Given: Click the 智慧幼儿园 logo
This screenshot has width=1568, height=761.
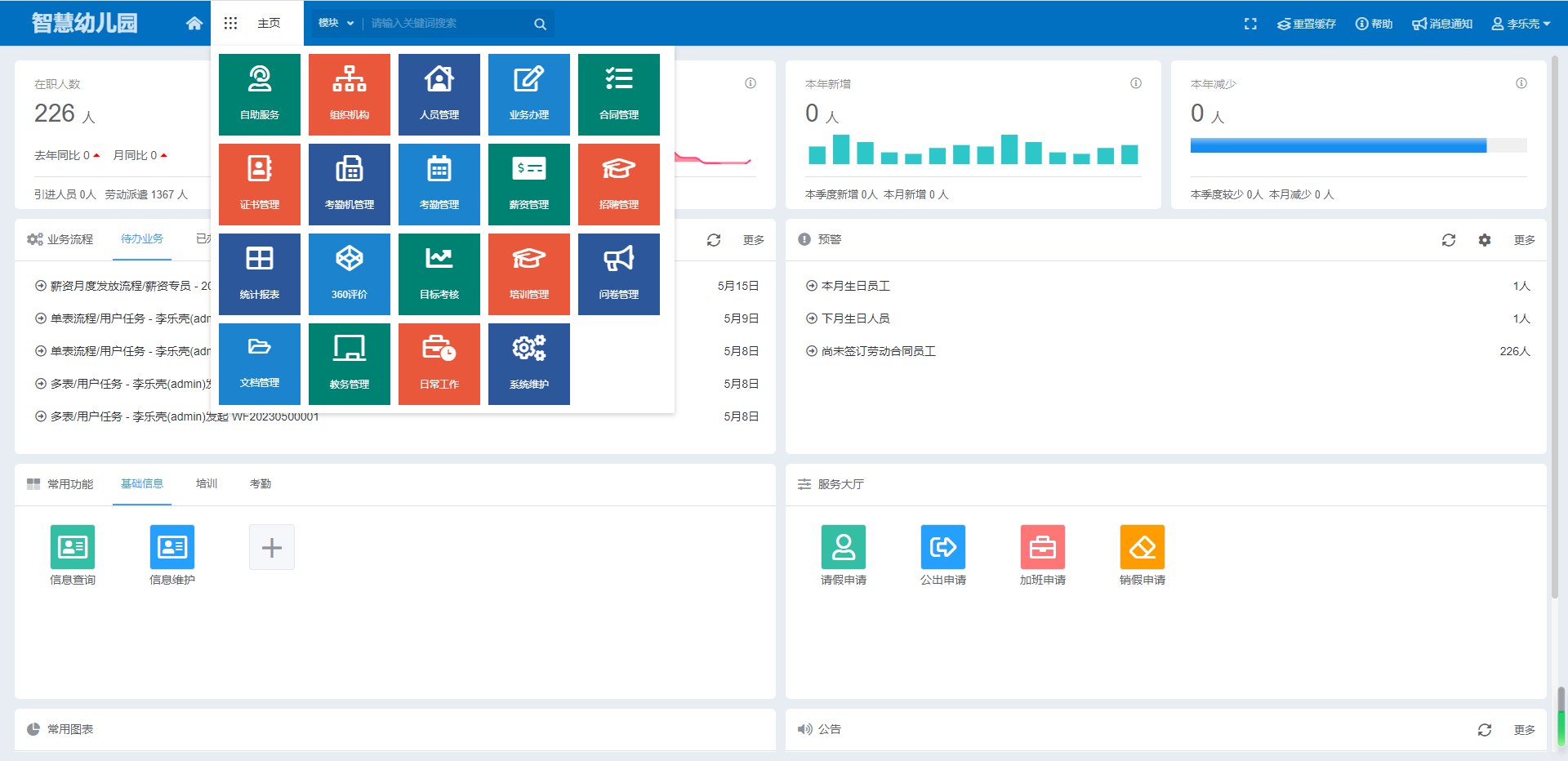Looking at the screenshot, I should pyautogui.click(x=85, y=23).
